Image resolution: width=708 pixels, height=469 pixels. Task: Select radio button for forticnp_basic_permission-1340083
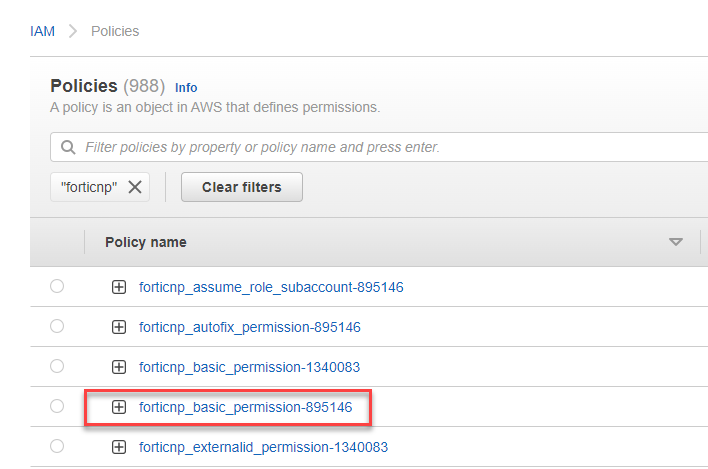pos(57,366)
